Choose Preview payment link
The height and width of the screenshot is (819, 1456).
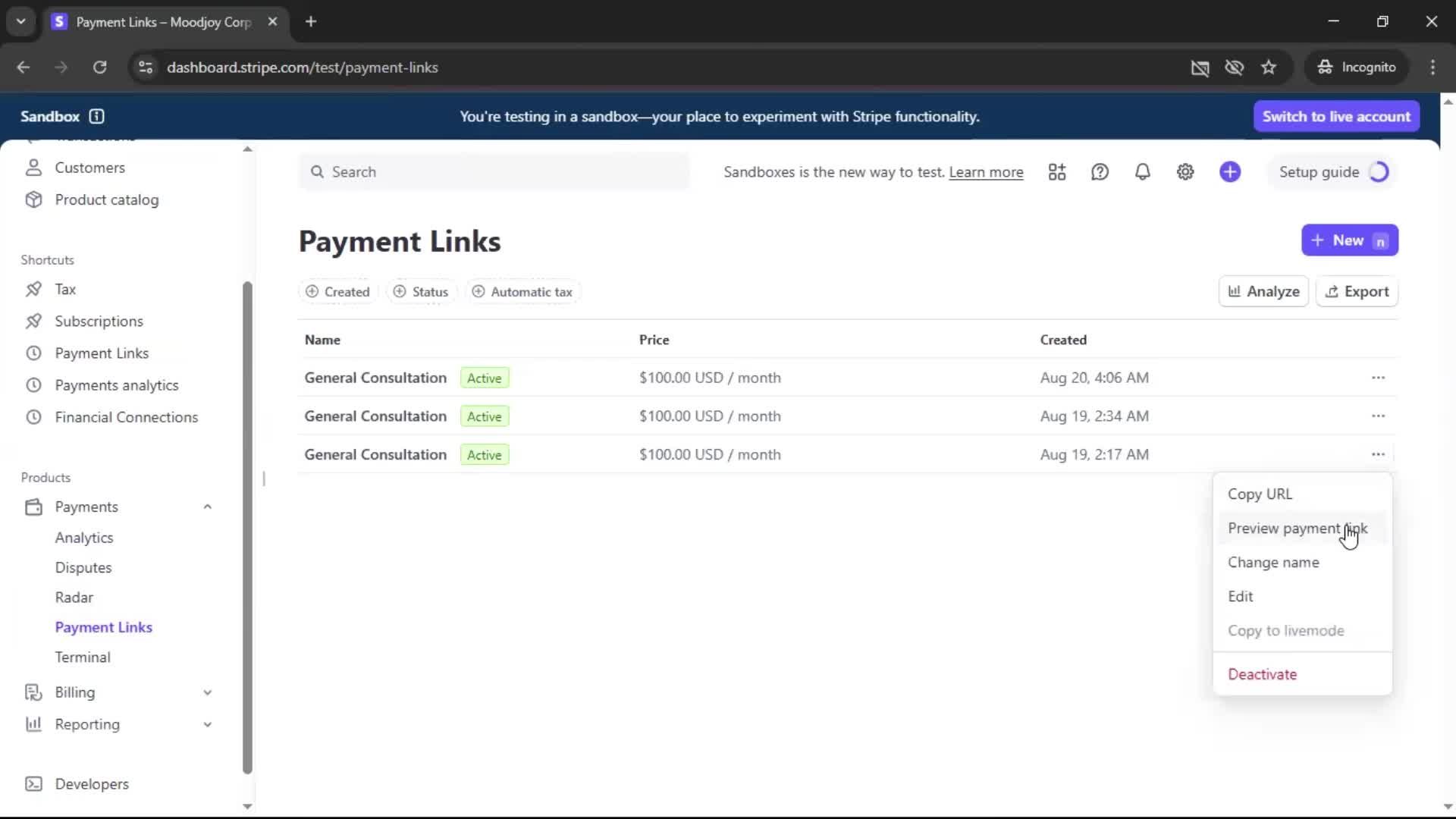[1302, 529]
